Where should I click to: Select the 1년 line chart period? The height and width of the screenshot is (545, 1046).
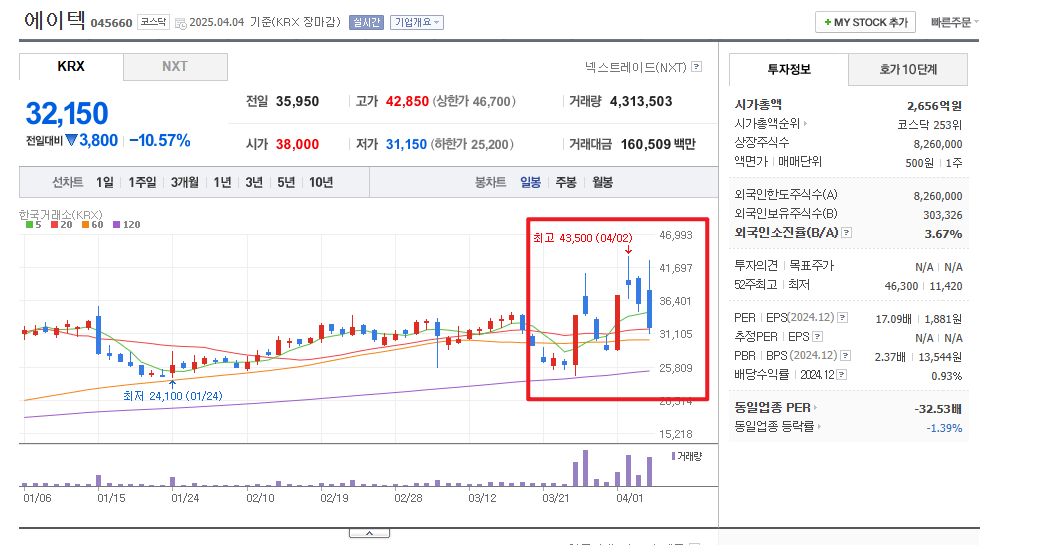[x=222, y=182]
